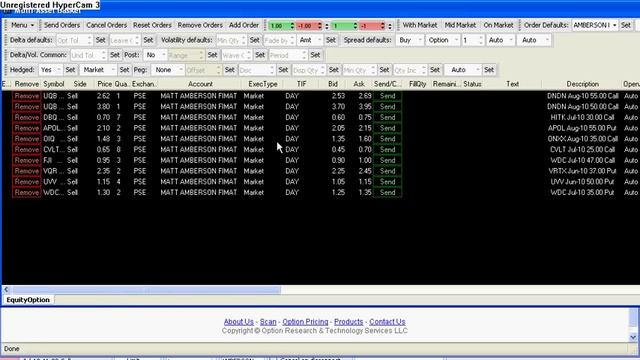Open the About Us link
The width and height of the screenshot is (640, 360).
coord(238,322)
